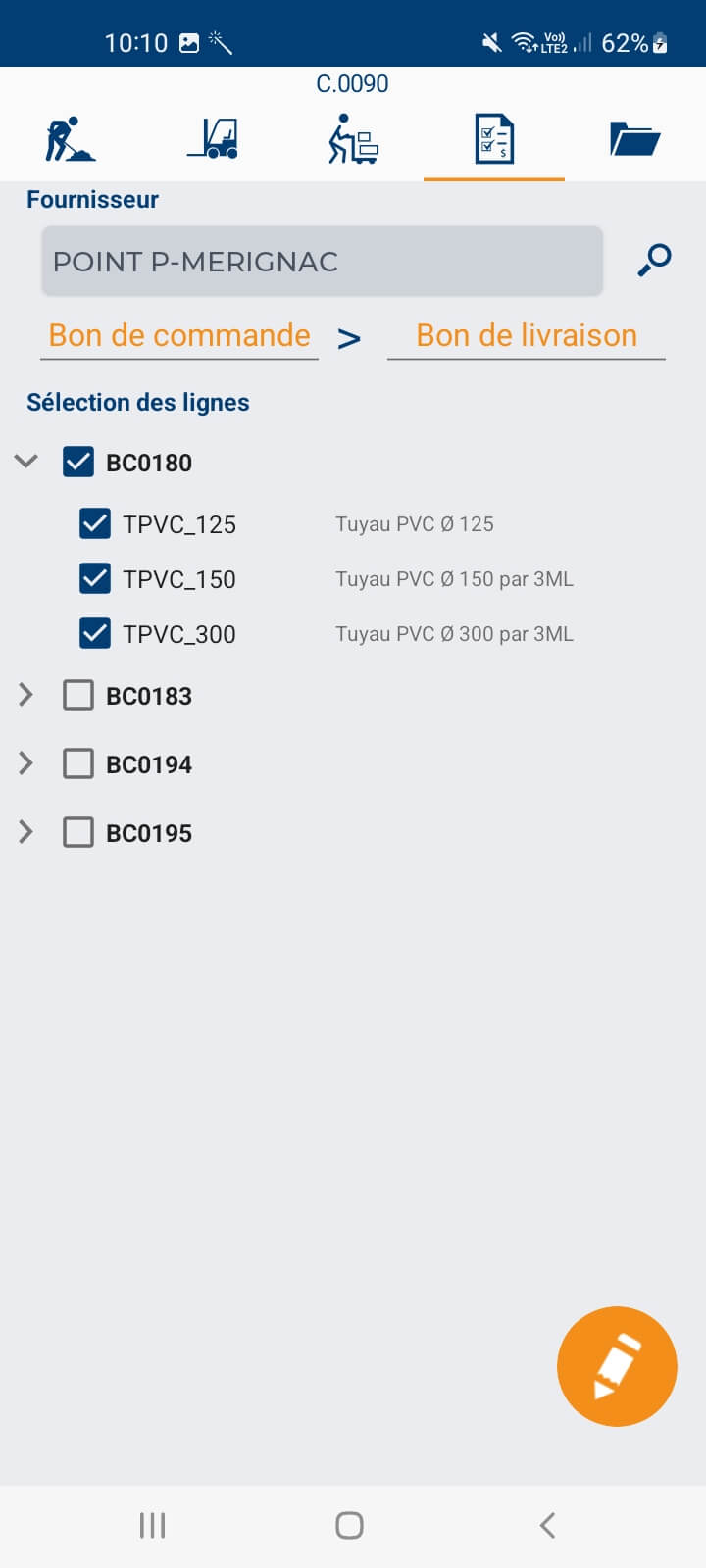This screenshot has width=706, height=1568.
Task: Uncheck the BC0180 order checkbox
Action: tap(78, 463)
